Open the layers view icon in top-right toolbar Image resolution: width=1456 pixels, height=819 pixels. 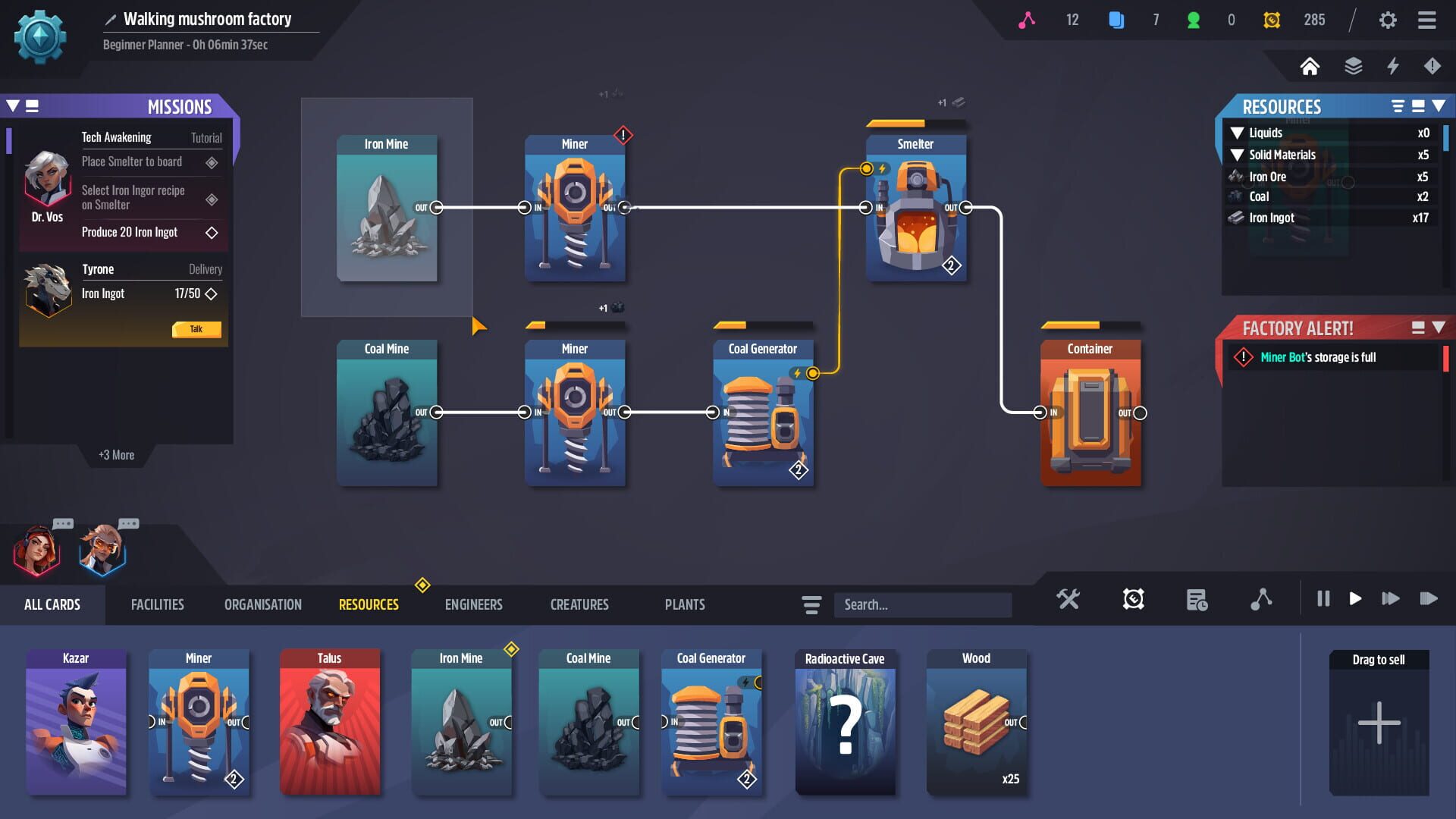pos(1352,67)
